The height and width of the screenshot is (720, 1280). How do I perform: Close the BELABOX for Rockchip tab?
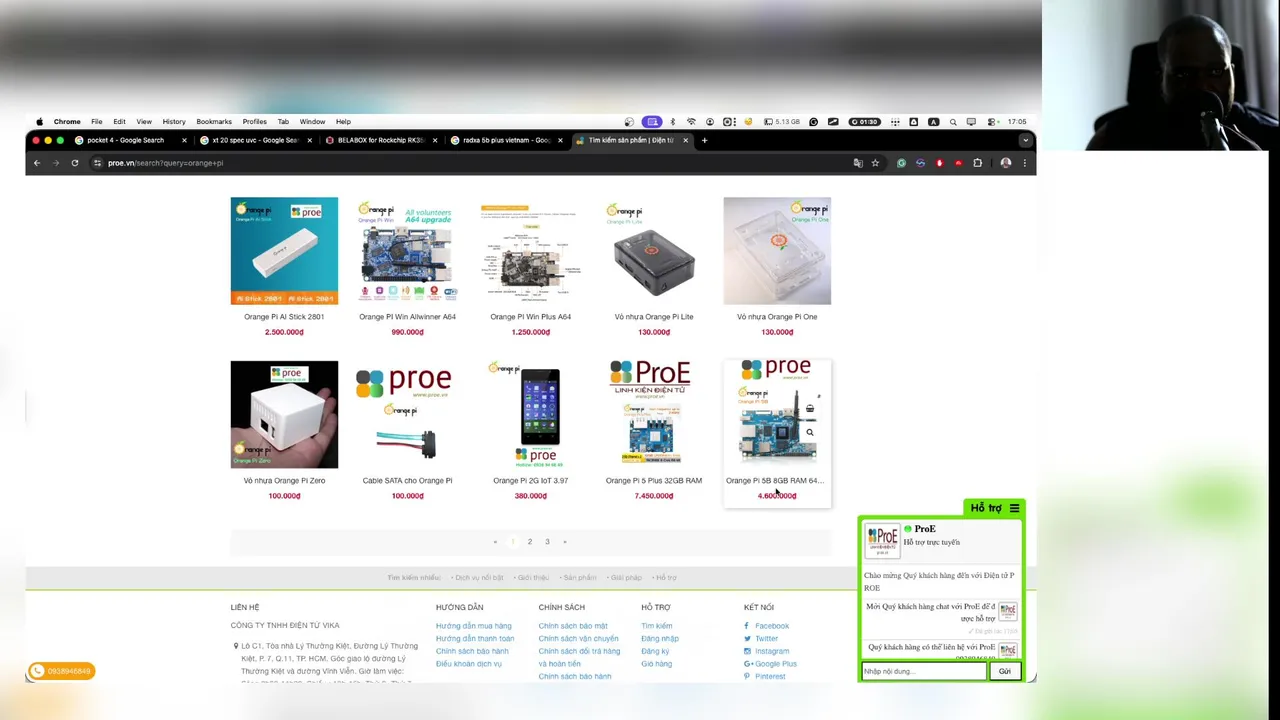click(435, 140)
